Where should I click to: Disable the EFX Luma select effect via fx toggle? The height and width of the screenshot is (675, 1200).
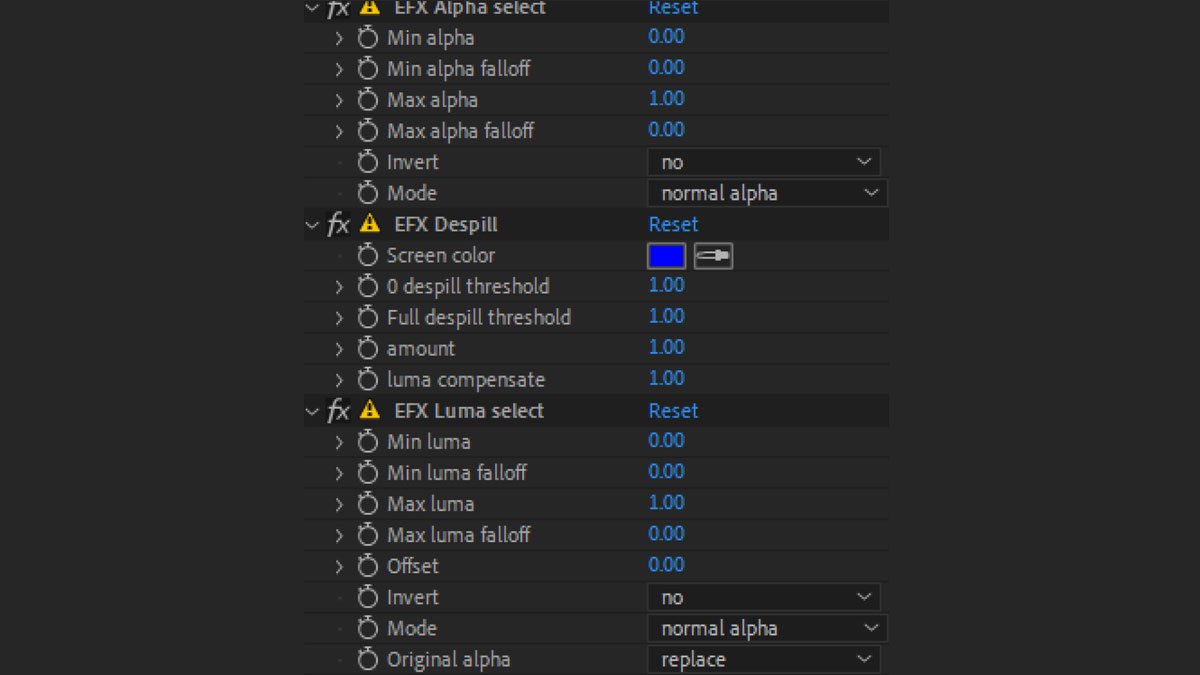tap(339, 410)
